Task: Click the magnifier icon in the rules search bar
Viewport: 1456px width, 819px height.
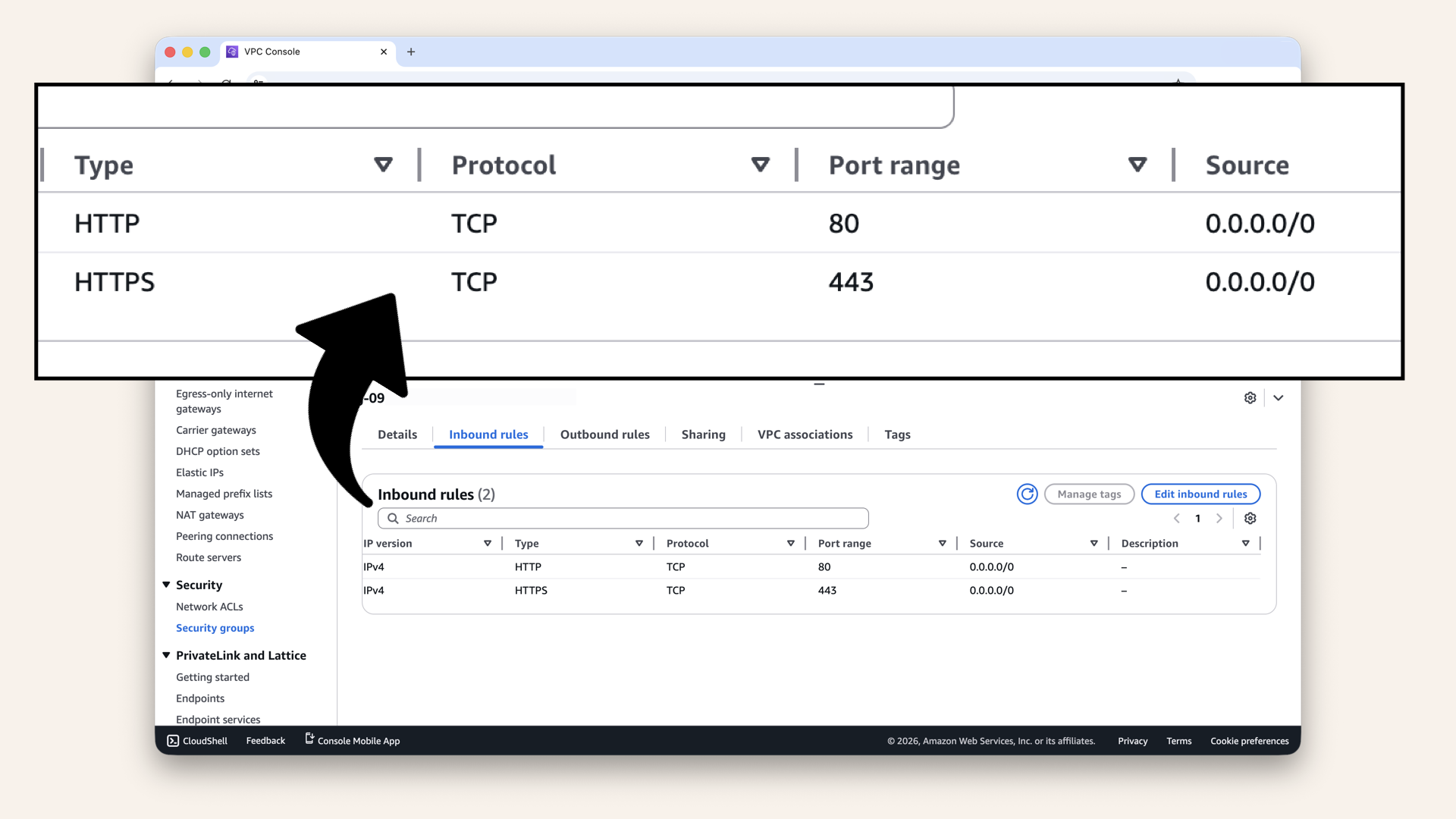Action: (x=394, y=518)
